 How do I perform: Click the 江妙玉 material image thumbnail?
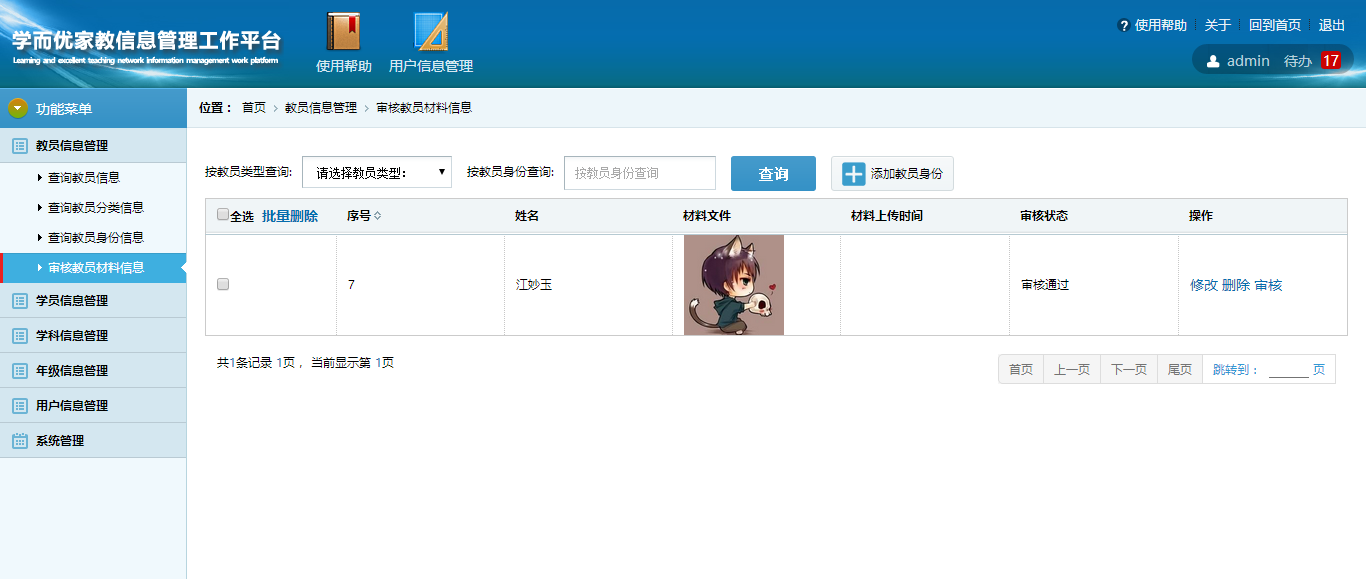coord(734,285)
